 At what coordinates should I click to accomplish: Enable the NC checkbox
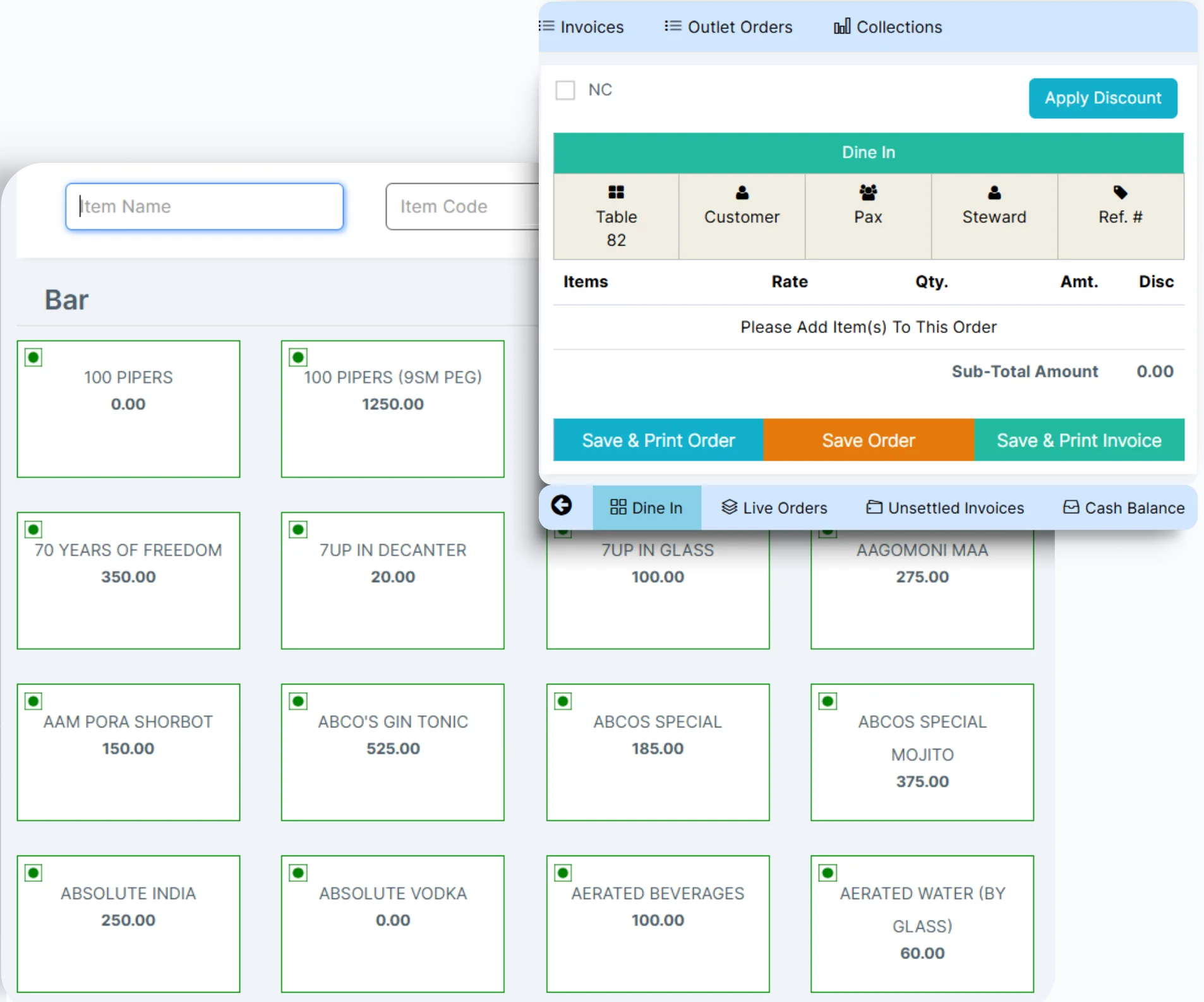coord(565,90)
